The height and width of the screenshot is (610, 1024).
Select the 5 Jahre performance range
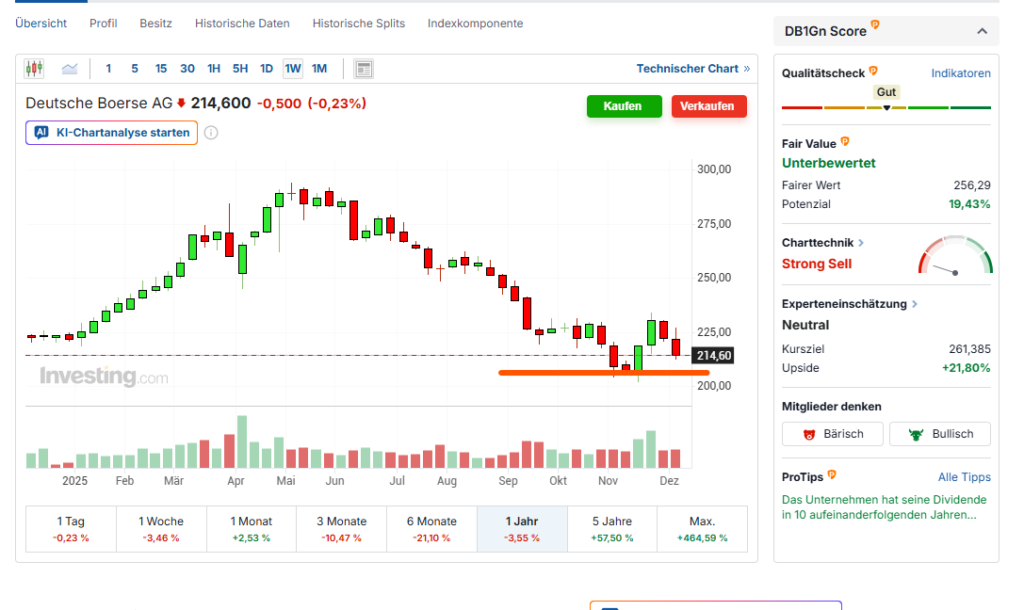point(612,529)
